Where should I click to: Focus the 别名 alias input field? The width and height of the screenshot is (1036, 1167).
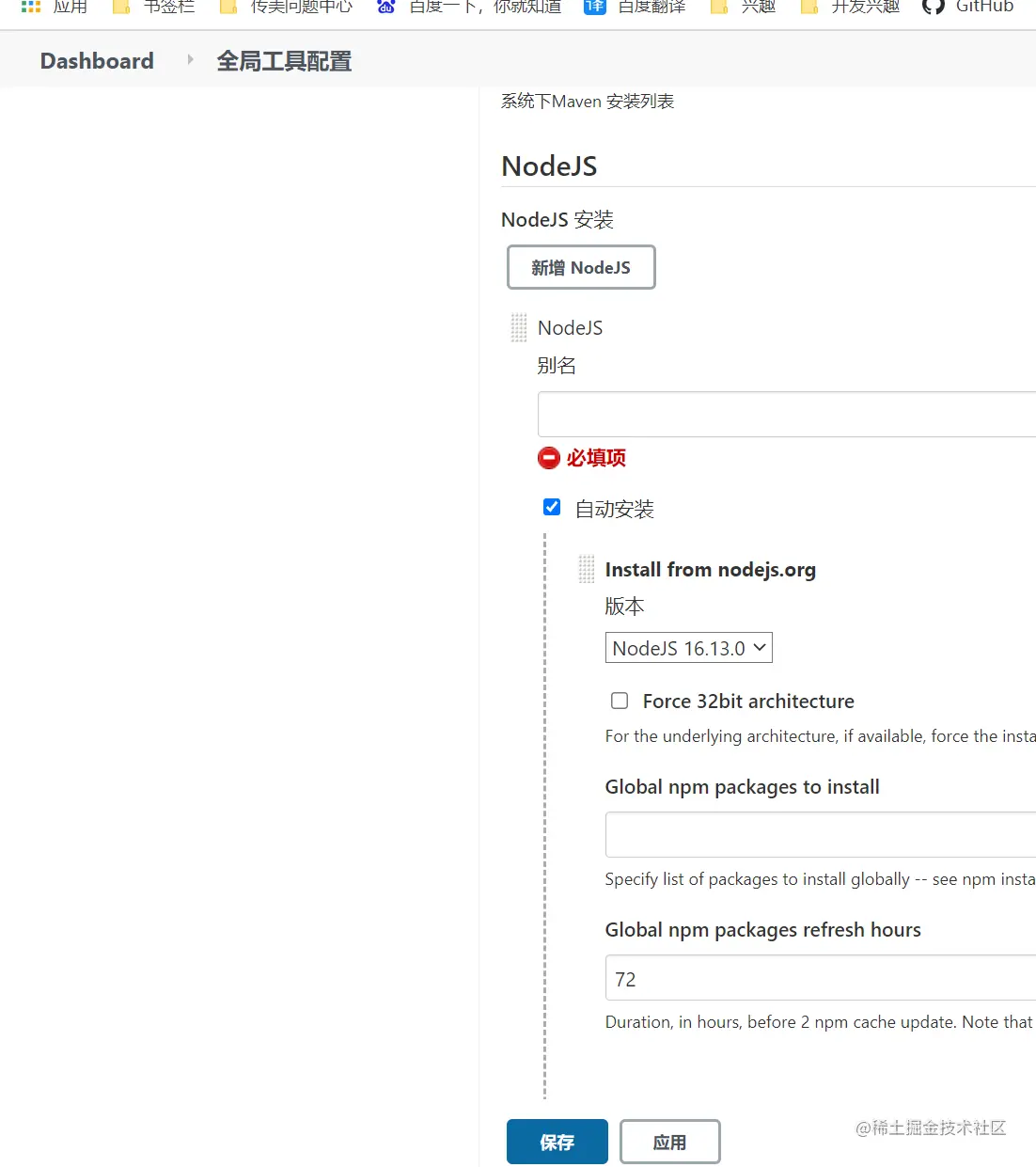tap(787, 414)
